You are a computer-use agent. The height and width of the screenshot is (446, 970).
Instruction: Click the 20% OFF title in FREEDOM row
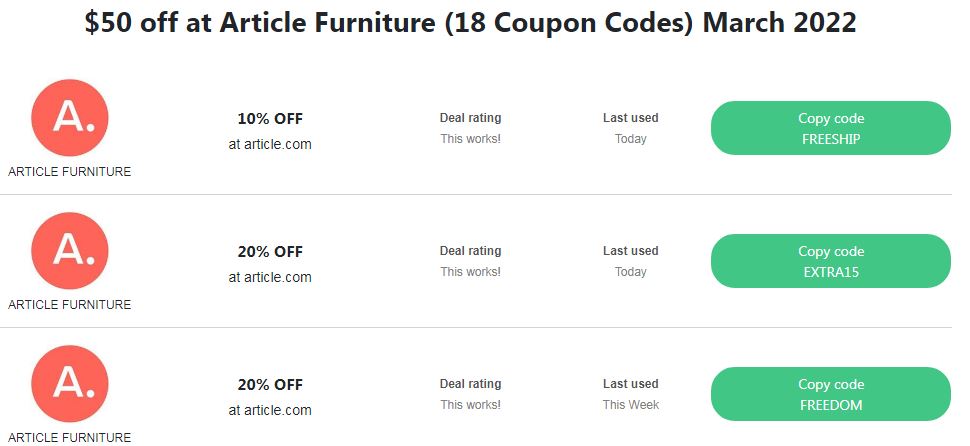270,384
